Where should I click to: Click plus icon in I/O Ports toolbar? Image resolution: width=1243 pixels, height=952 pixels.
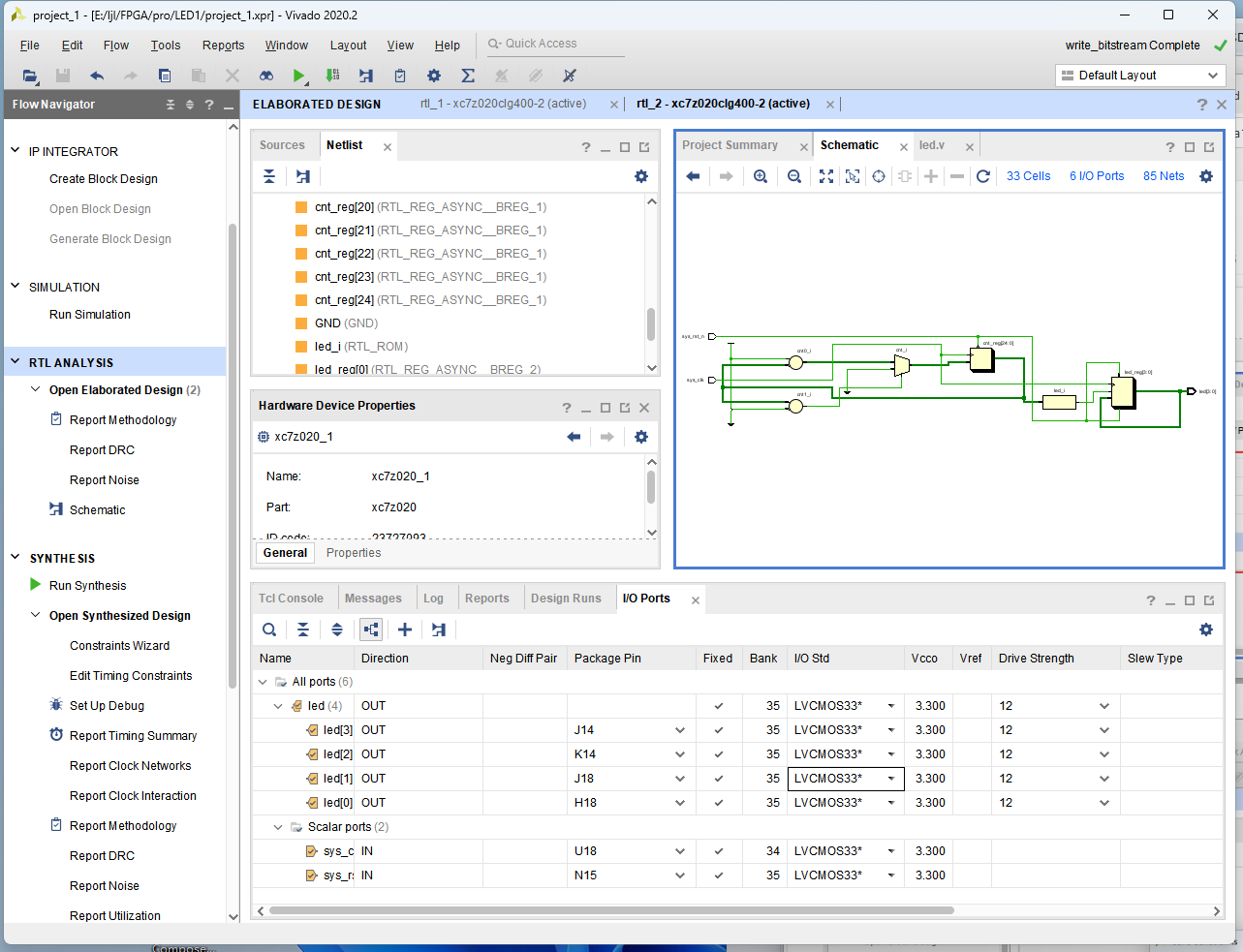click(x=405, y=630)
